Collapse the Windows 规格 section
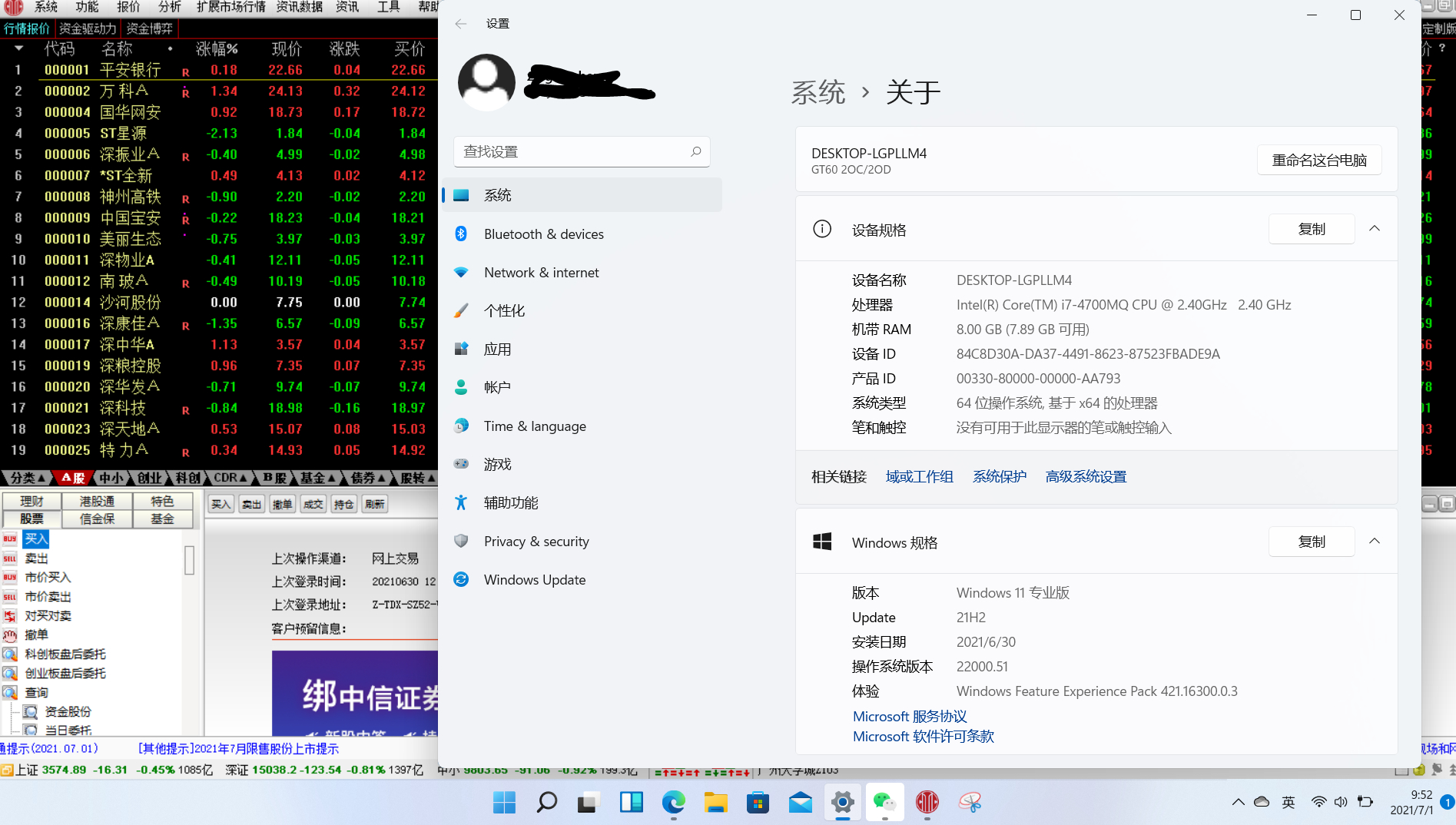The image size is (1456, 825). 1375,542
